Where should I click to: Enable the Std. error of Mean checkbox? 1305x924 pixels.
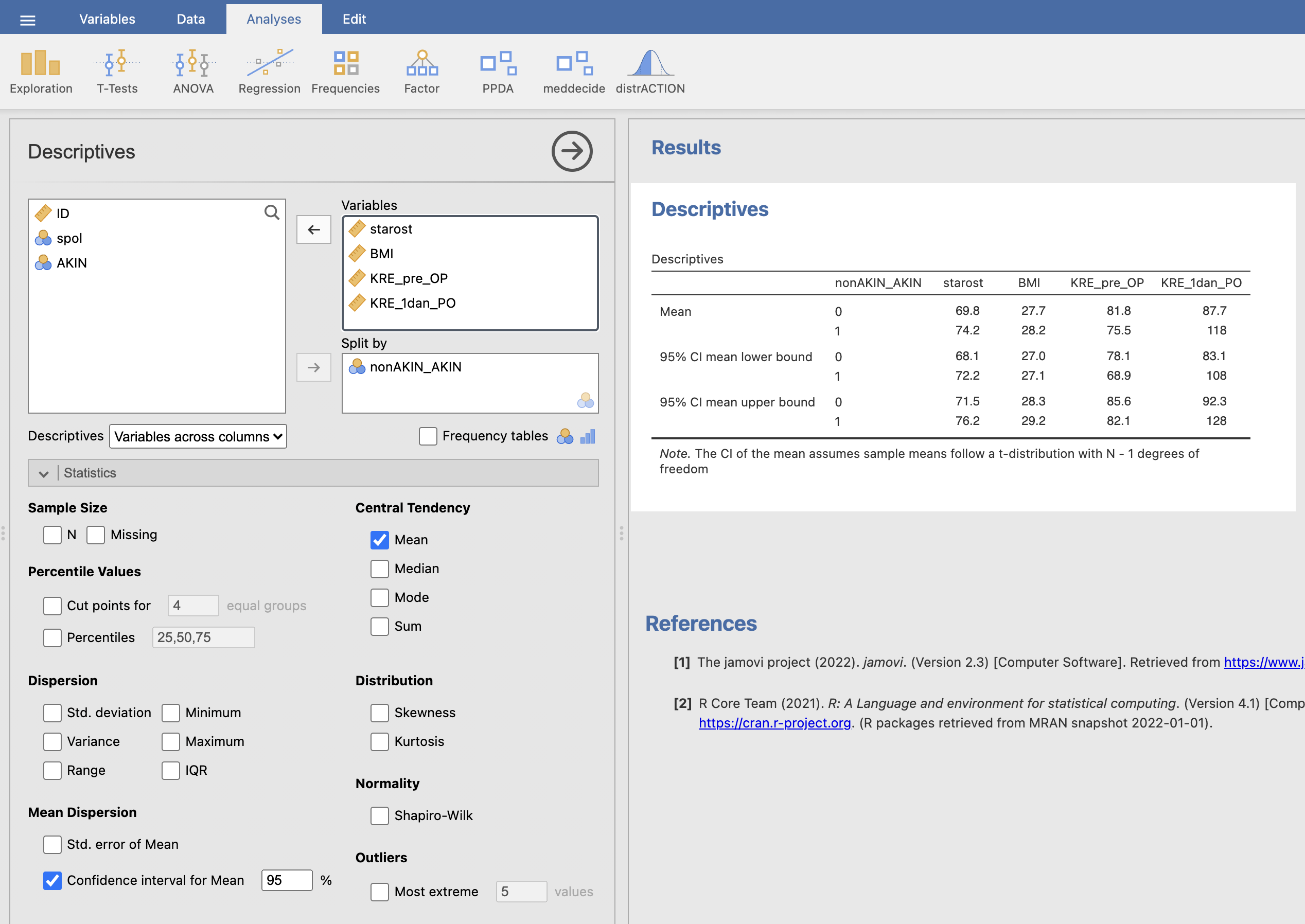point(52,844)
